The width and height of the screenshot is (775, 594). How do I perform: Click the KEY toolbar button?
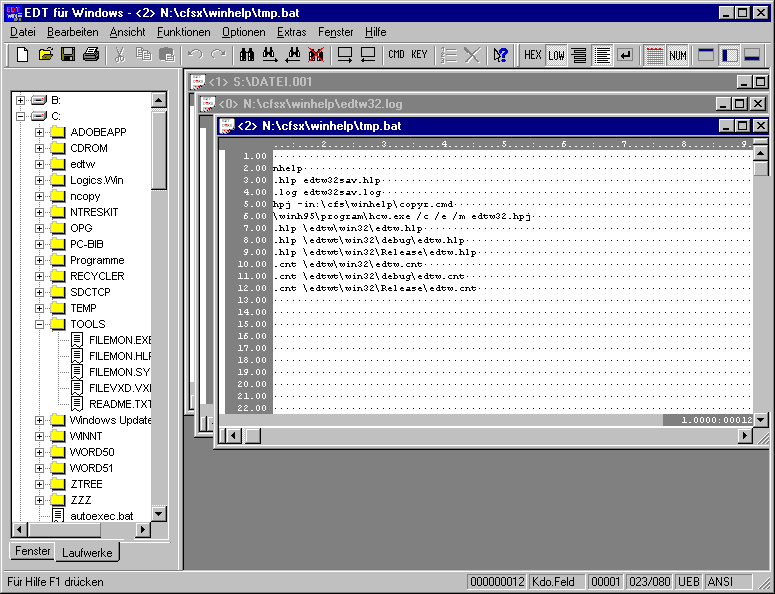click(x=419, y=55)
